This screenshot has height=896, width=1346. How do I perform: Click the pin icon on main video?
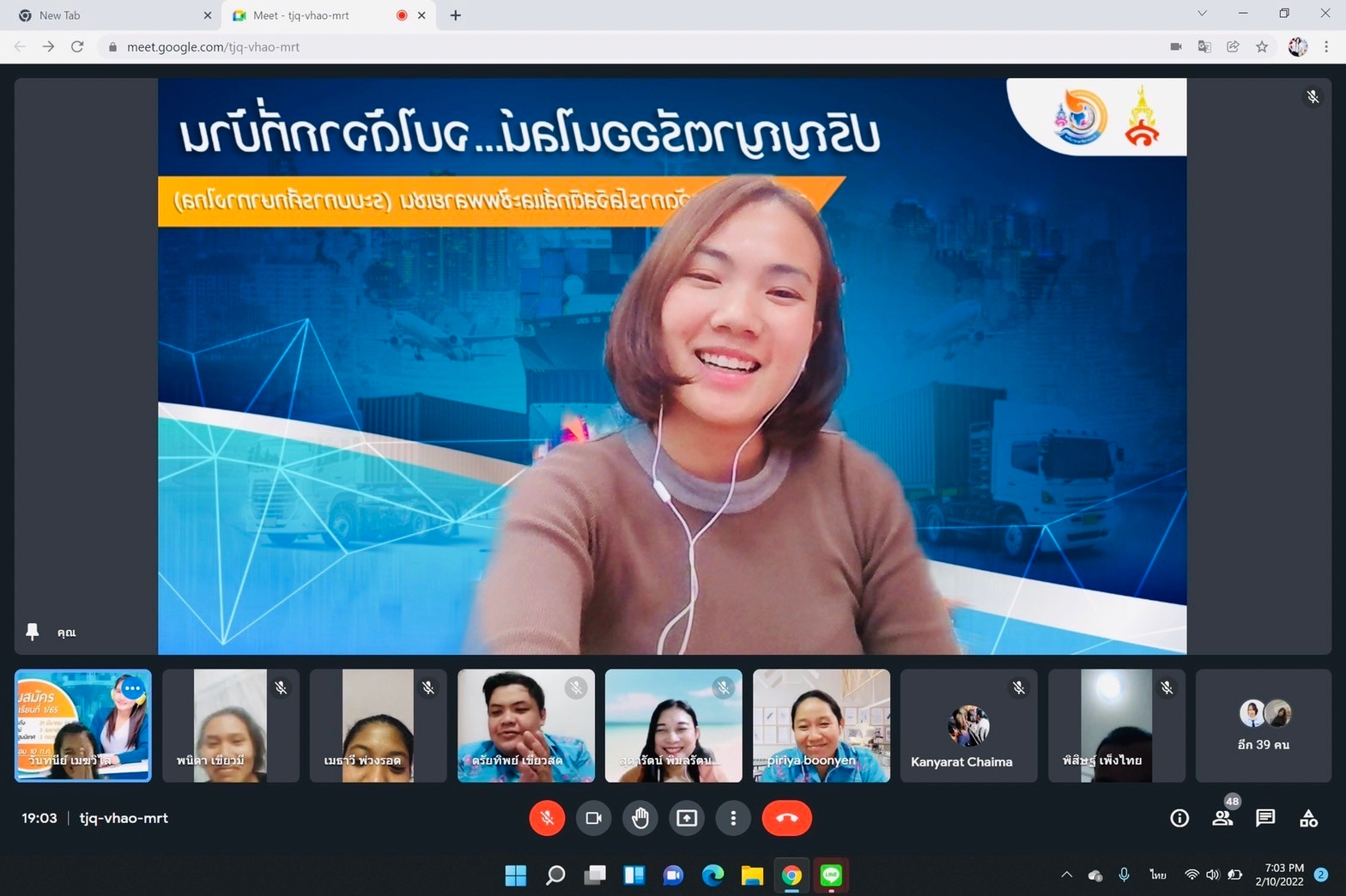[x=33, y=632]
